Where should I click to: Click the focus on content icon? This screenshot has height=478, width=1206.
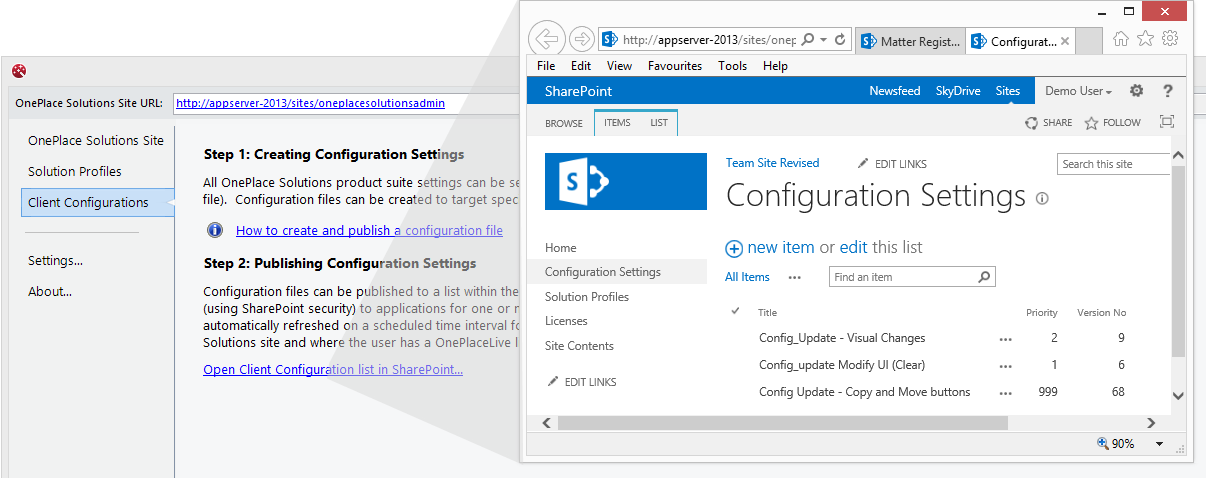(1166, 122)
